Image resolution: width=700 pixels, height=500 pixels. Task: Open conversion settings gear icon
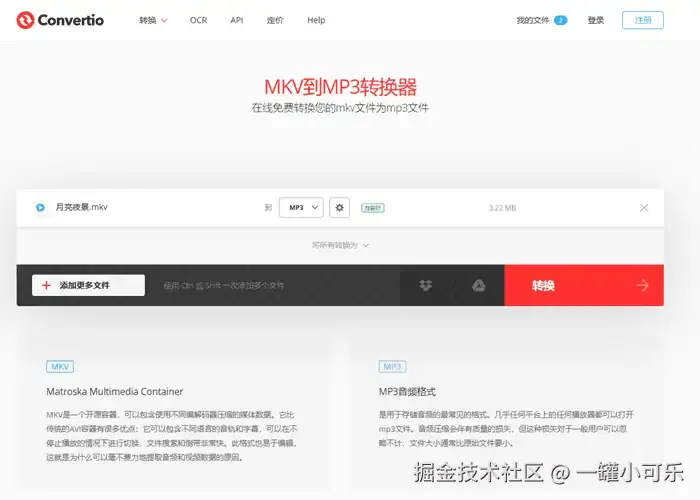pos(339,208)
